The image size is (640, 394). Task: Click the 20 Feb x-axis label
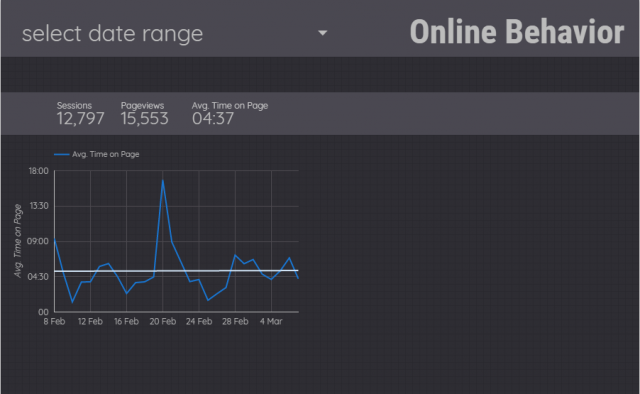(x=163, y=321)
